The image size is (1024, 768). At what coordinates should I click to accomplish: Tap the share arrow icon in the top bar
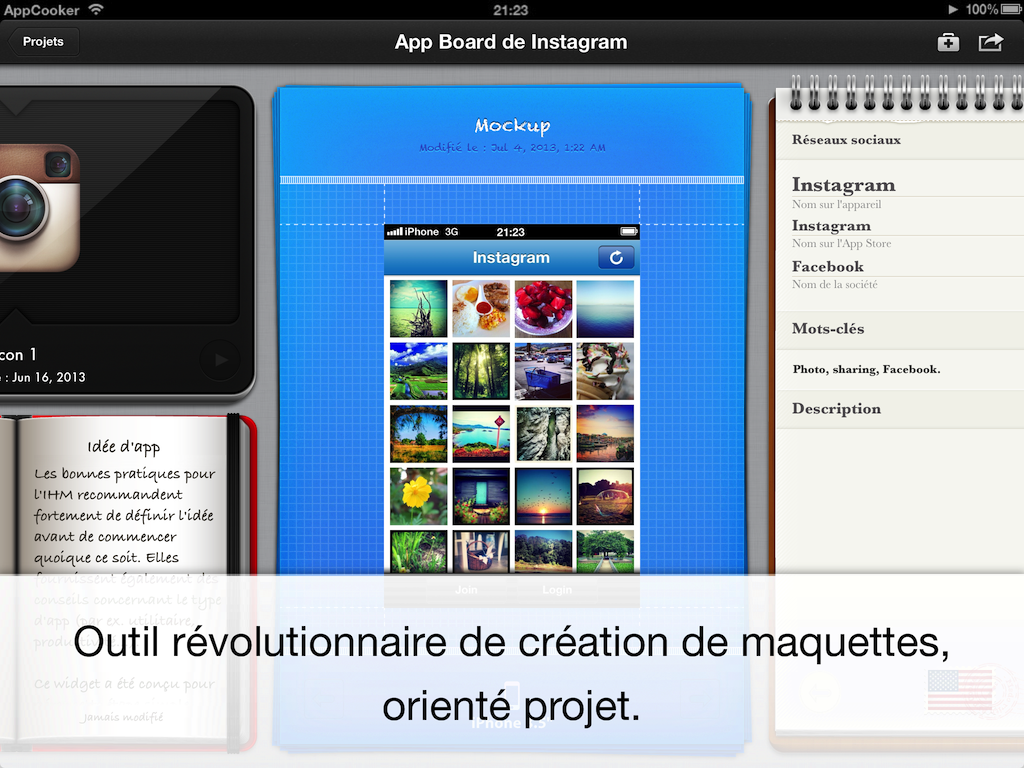coord(990,42)
